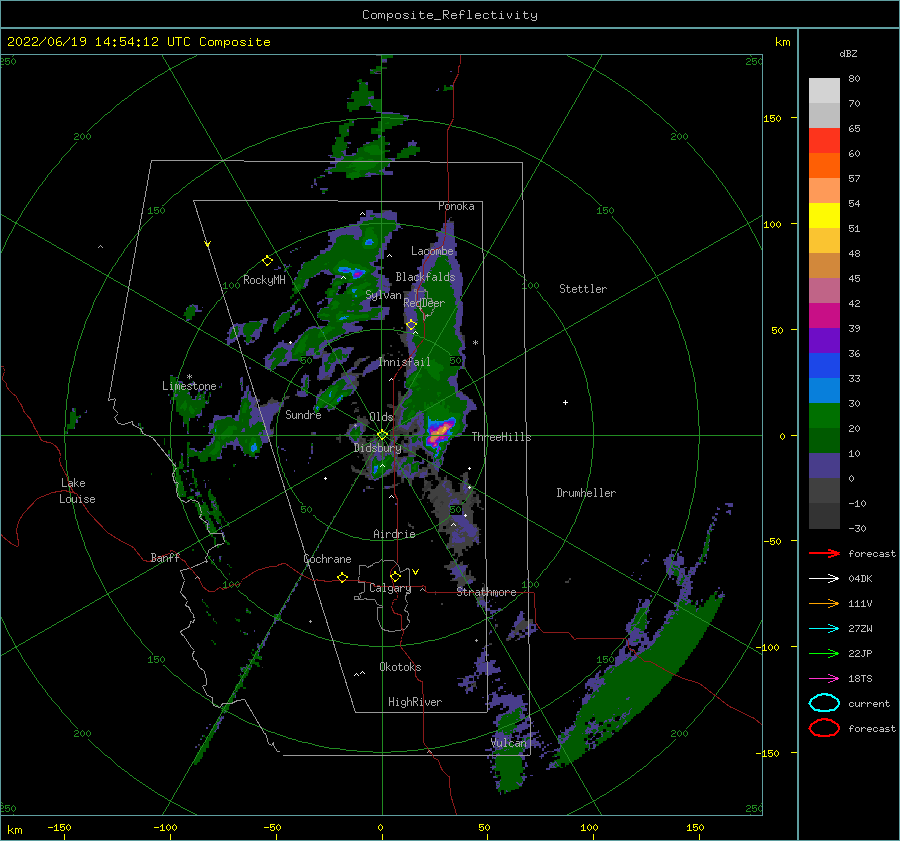Click the Stettler label
The image size is (900, 841).
[583, 289]
